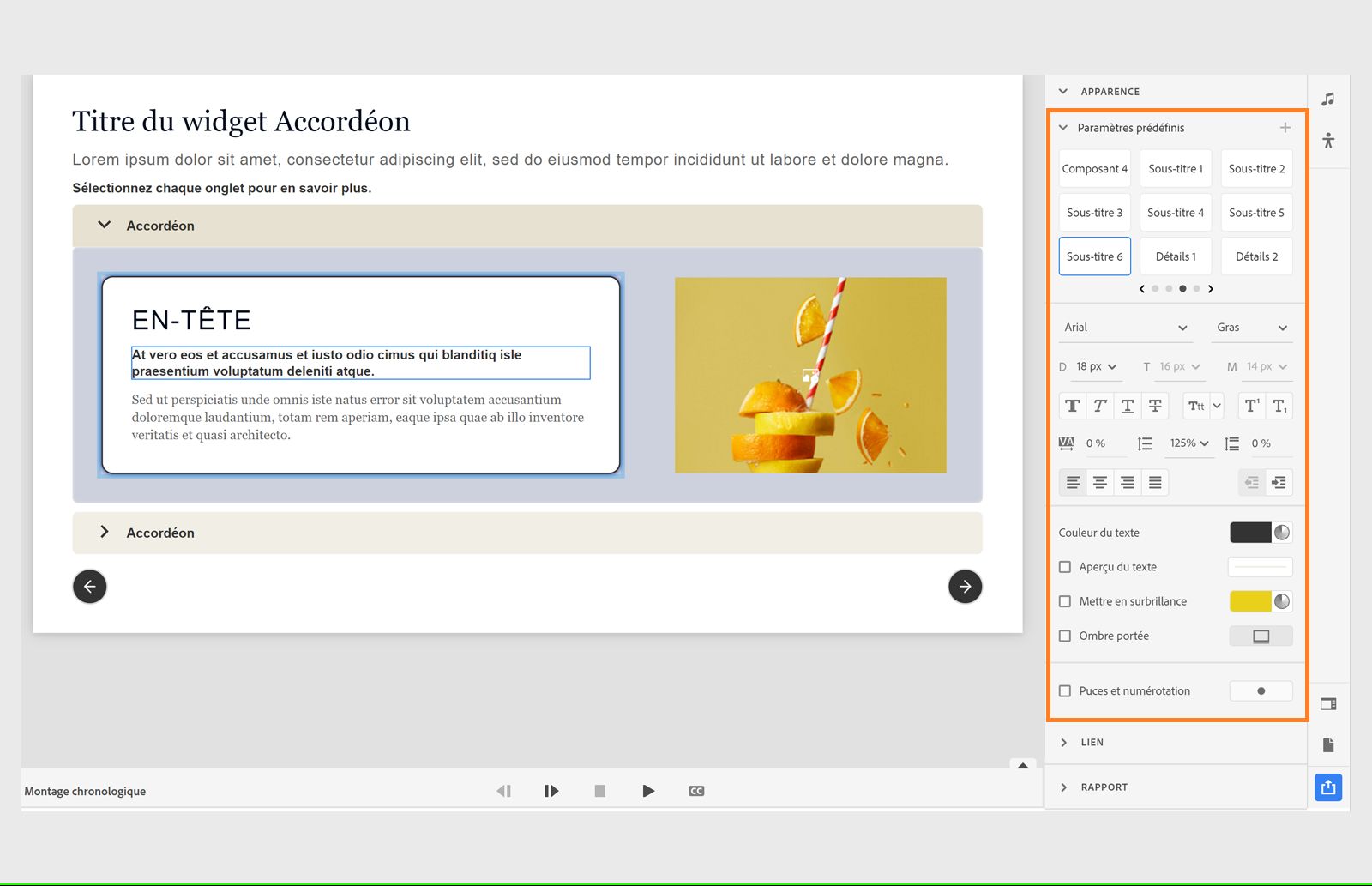Apply subscript formatting

(x=1279, y=406)
